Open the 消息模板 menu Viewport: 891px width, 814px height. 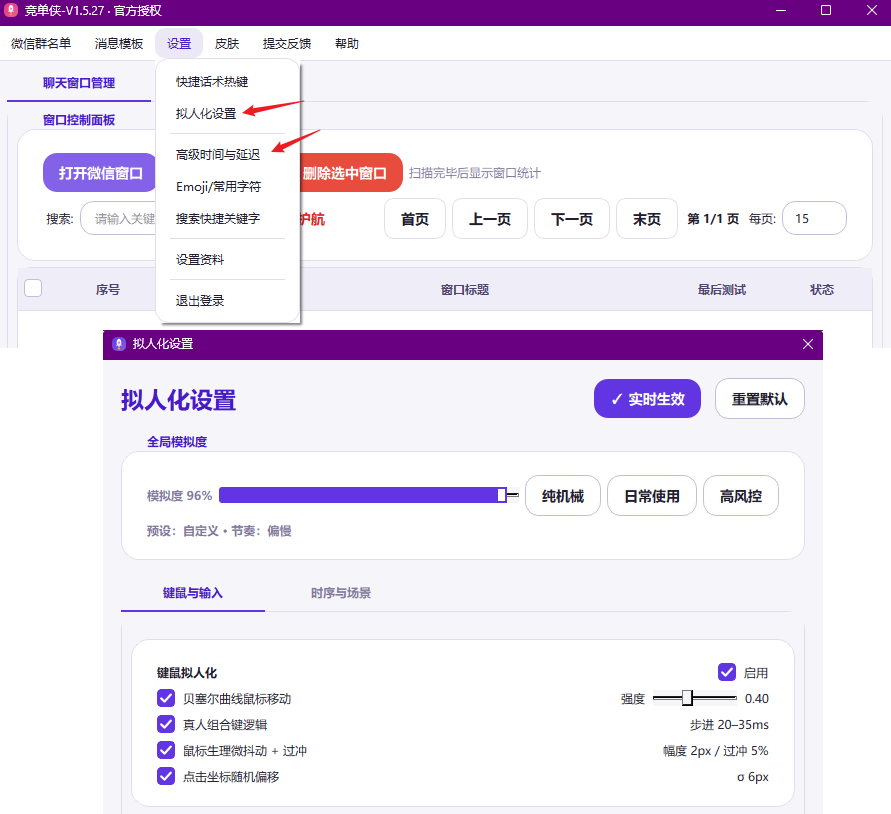pos(119,43)
